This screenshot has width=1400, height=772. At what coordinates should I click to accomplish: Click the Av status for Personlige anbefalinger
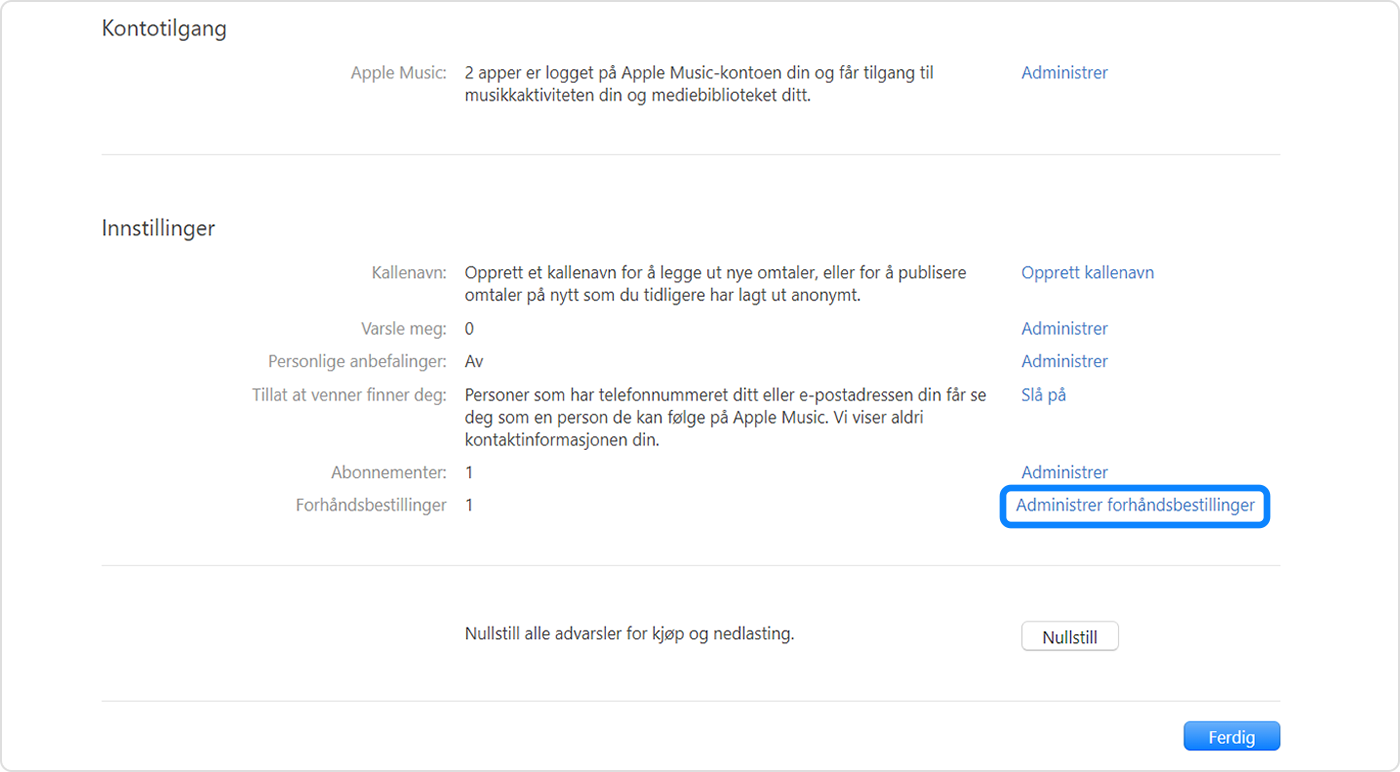[x=473, y=361]
